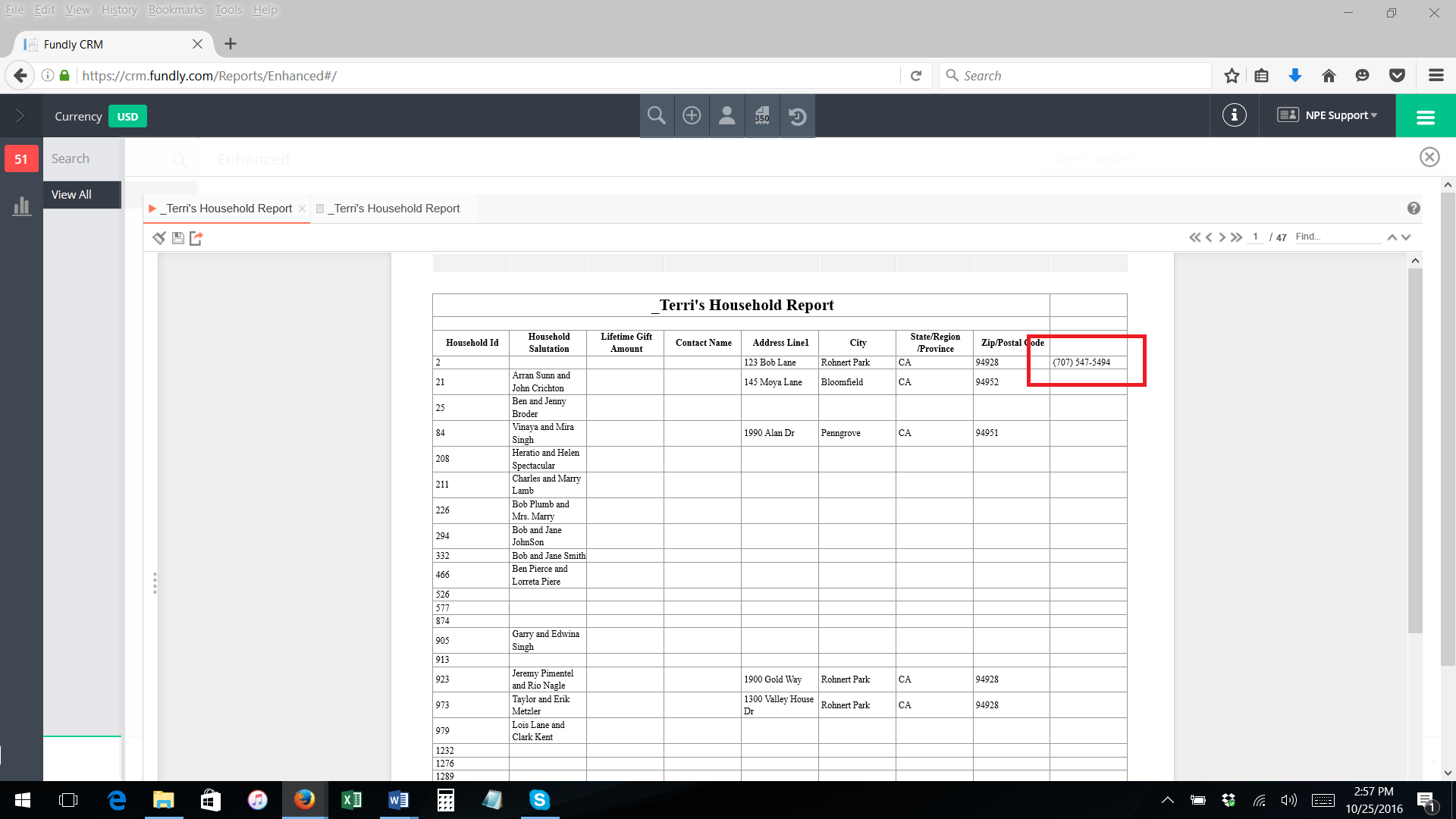Click the Lifetime Gift Amount header
The width and height of the screenshot is (1456, 819).
click(626, 343)
